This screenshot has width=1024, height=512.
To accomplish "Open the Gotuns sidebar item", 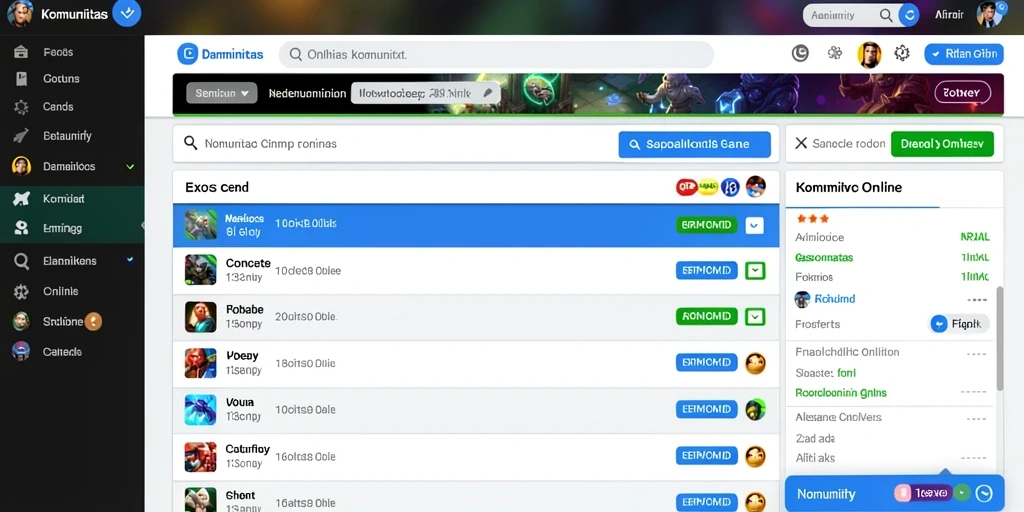I will pyautogui.click(x=61, y=79).
